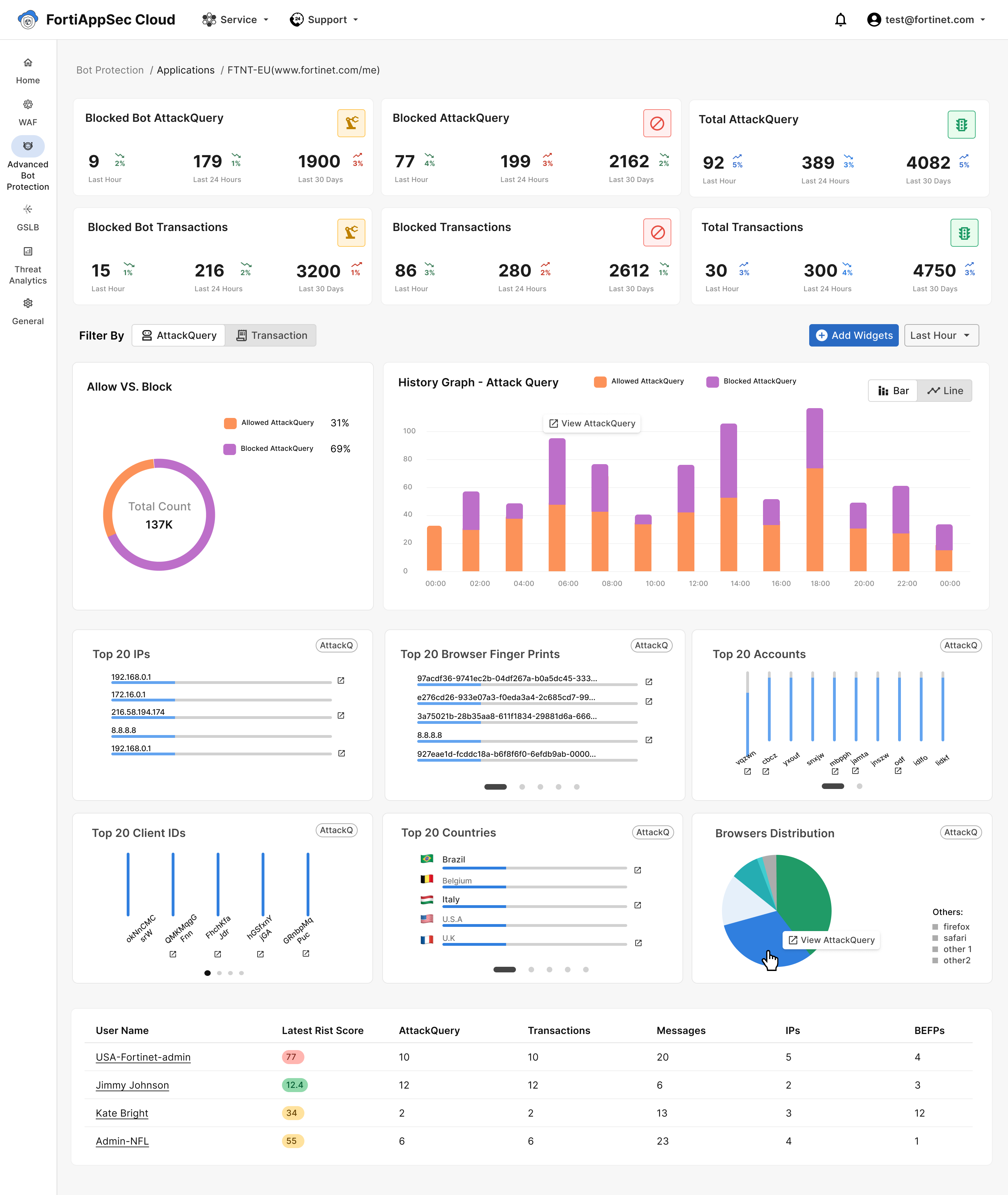Switch history graph to Bar view
1008x1195 pixels.
[893, 391]
